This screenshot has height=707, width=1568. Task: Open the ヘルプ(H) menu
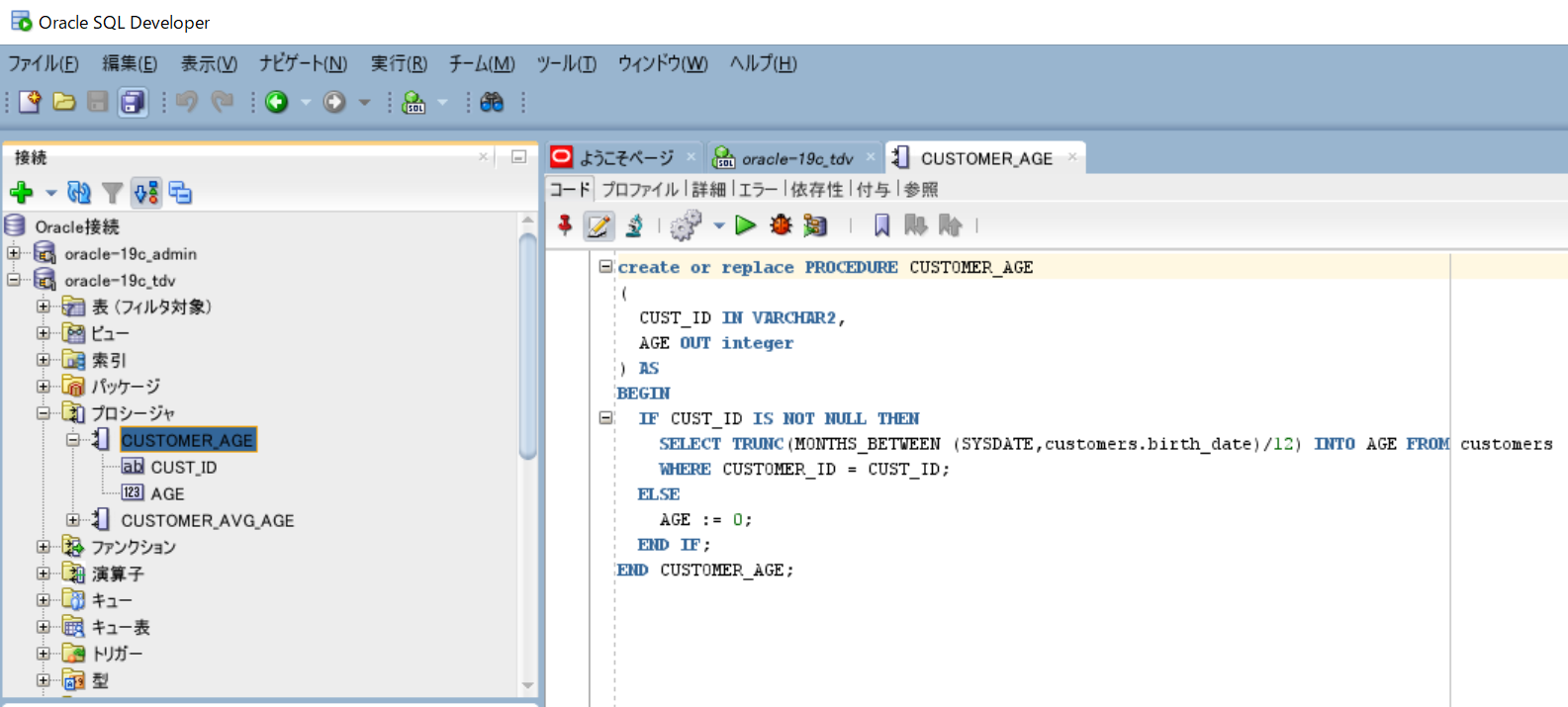point(763,63)
